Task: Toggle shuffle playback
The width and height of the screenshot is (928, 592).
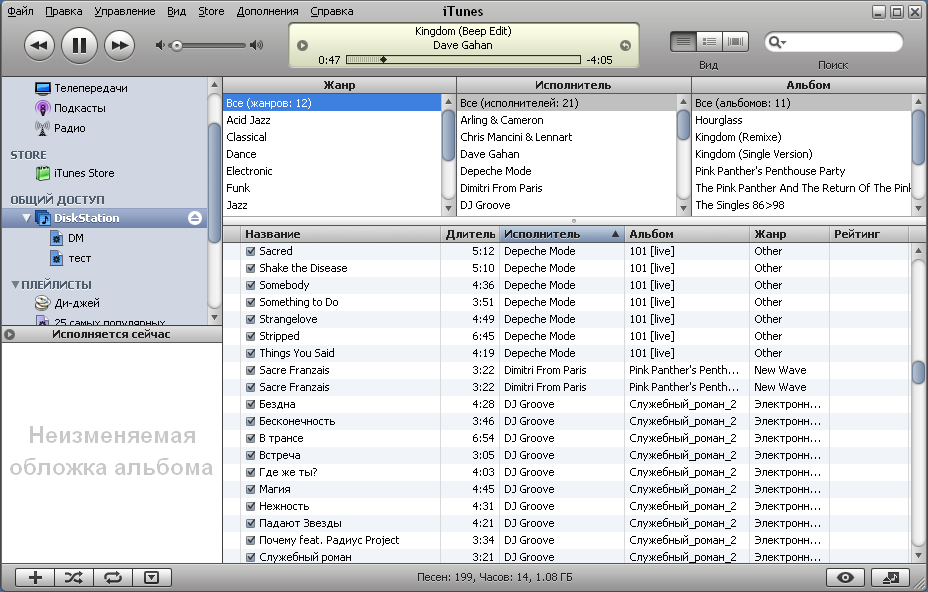Action: click(x=73, y=577)
